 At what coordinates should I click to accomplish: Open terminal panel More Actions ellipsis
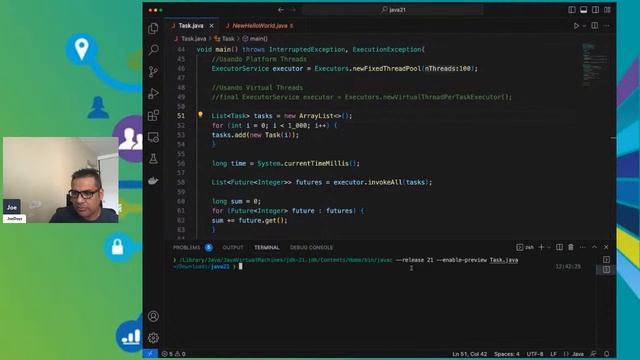pos(582,247)
